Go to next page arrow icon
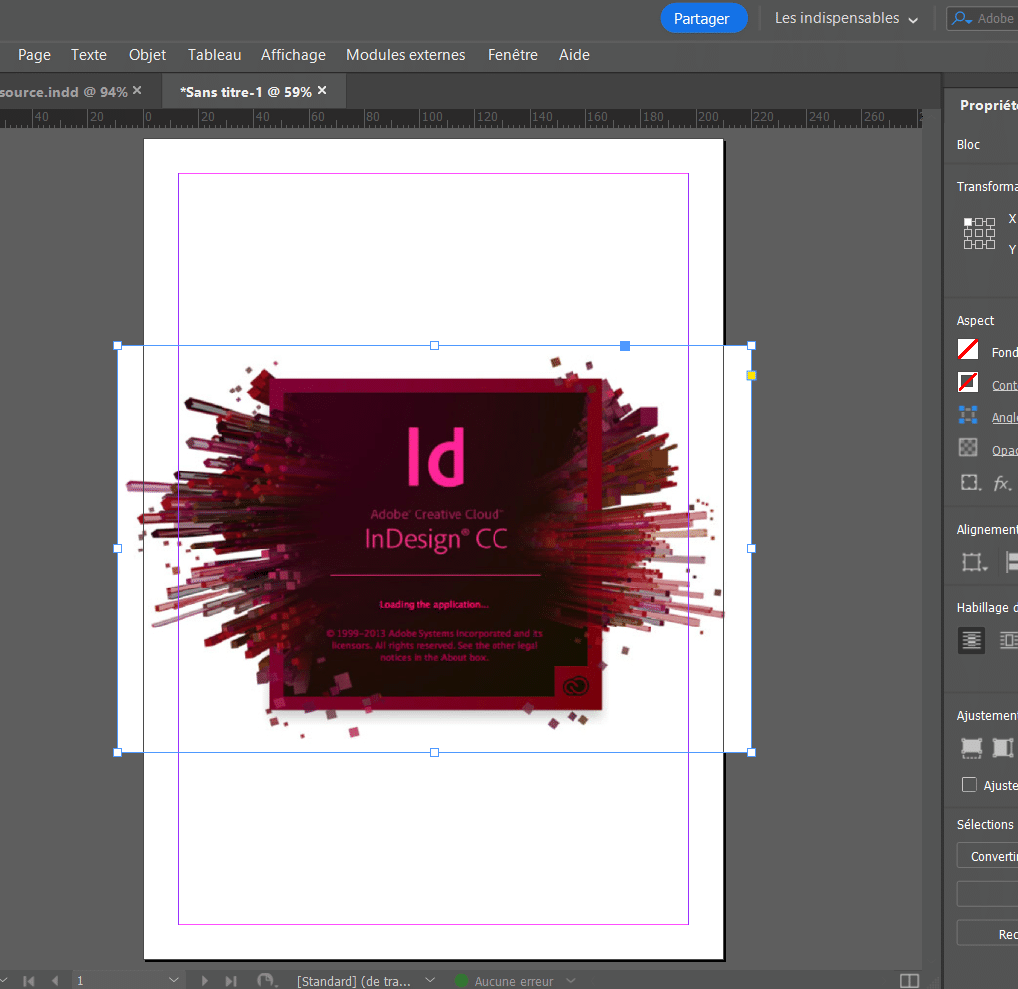The width and height of the screenshot is (1018, 989). point(205,981)
